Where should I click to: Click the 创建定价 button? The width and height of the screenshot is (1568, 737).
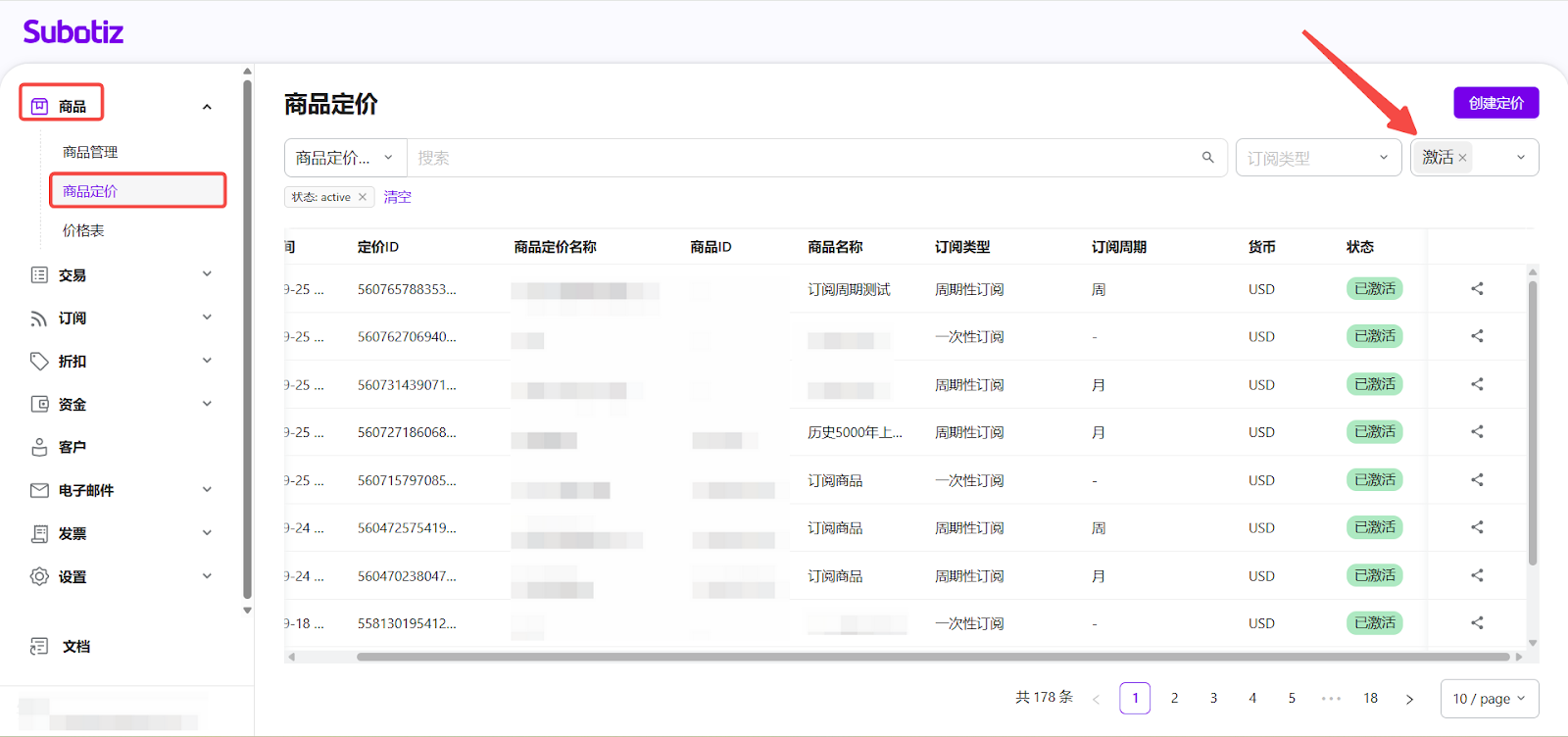[x=1495, y=103]
